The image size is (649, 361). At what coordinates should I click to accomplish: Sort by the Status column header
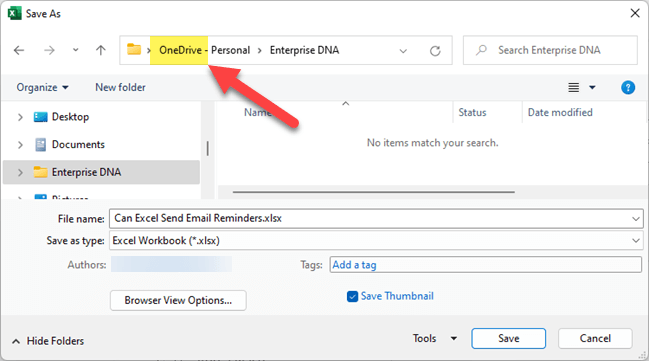tap(472, 112)
